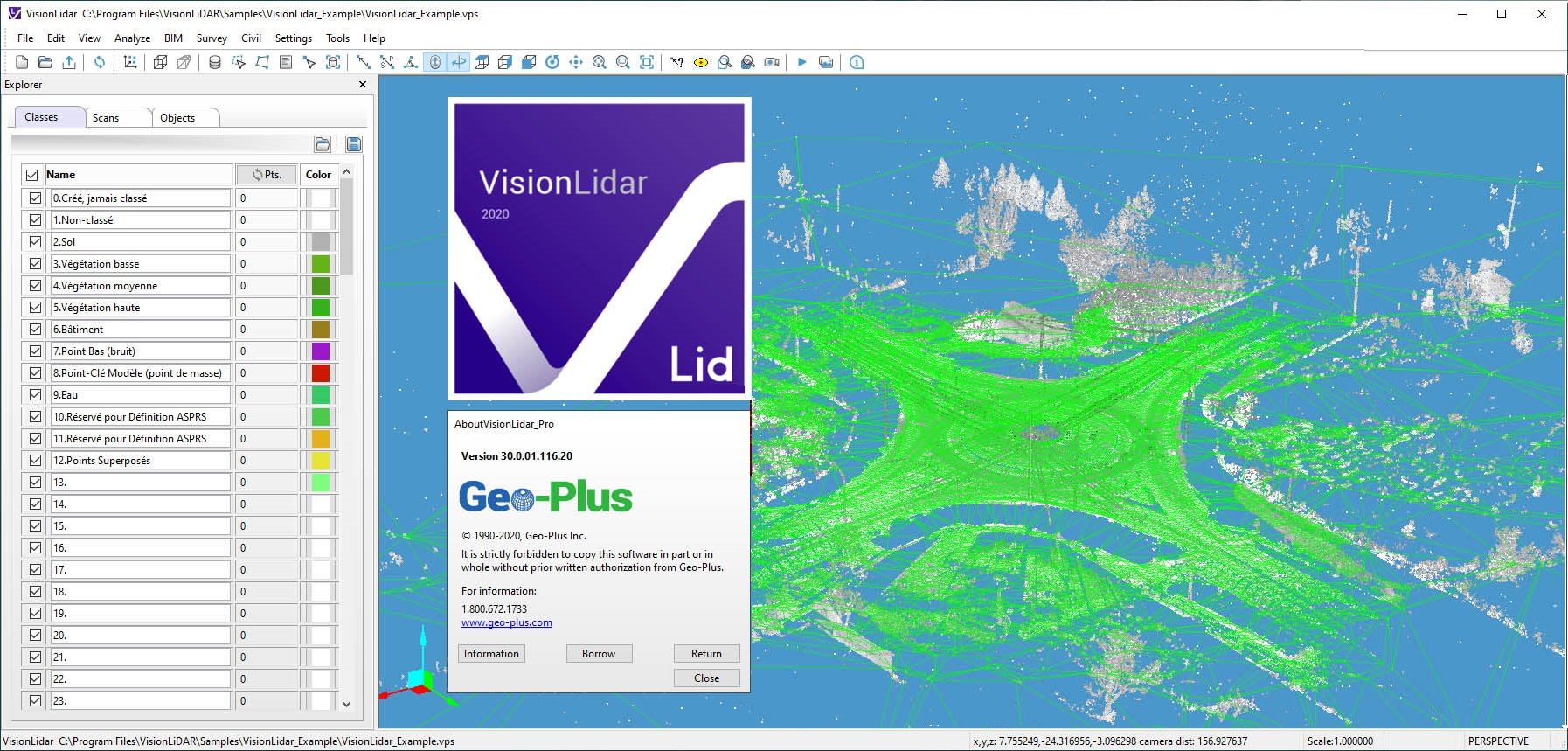Click the class list scroll down arrow
This screenshot has height=751, width=1568.
[x=347, y=704]
